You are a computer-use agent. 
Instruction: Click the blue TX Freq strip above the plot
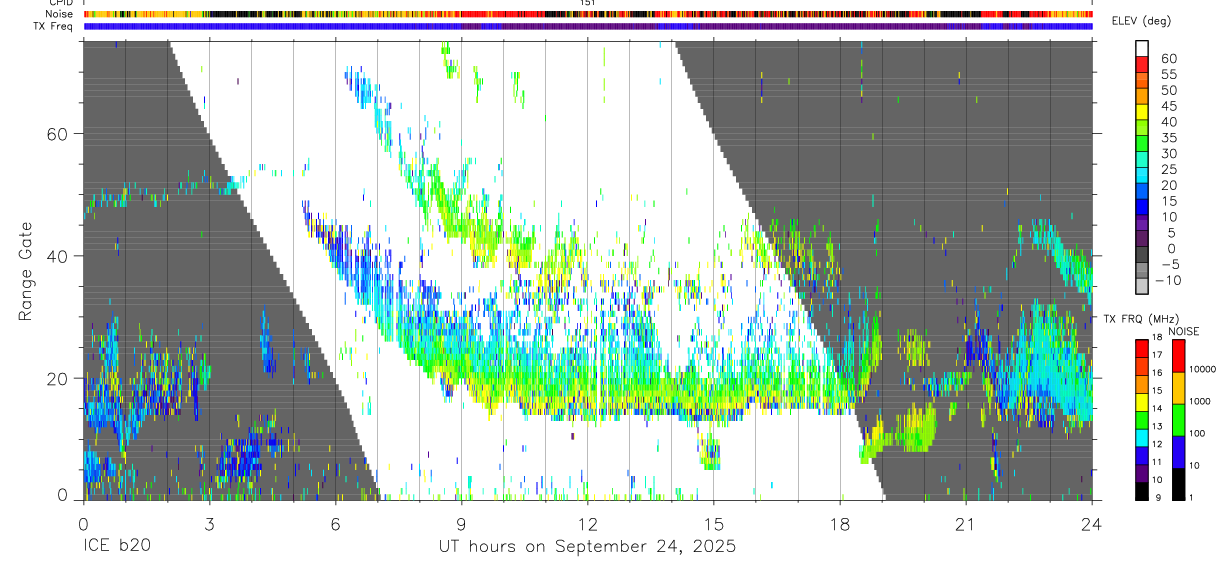587,26
